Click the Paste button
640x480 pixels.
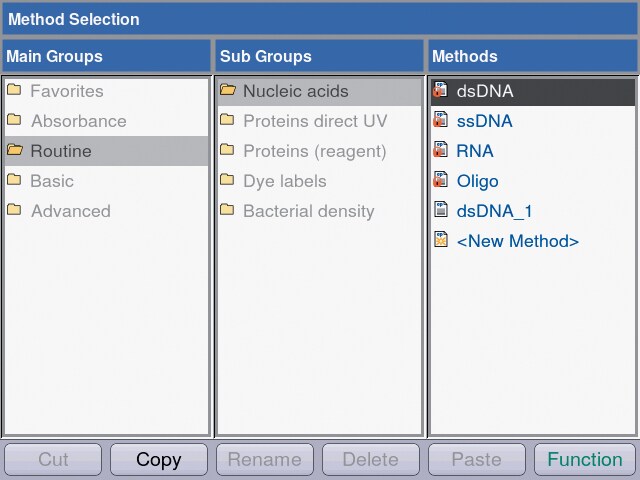tap(477, 460)
